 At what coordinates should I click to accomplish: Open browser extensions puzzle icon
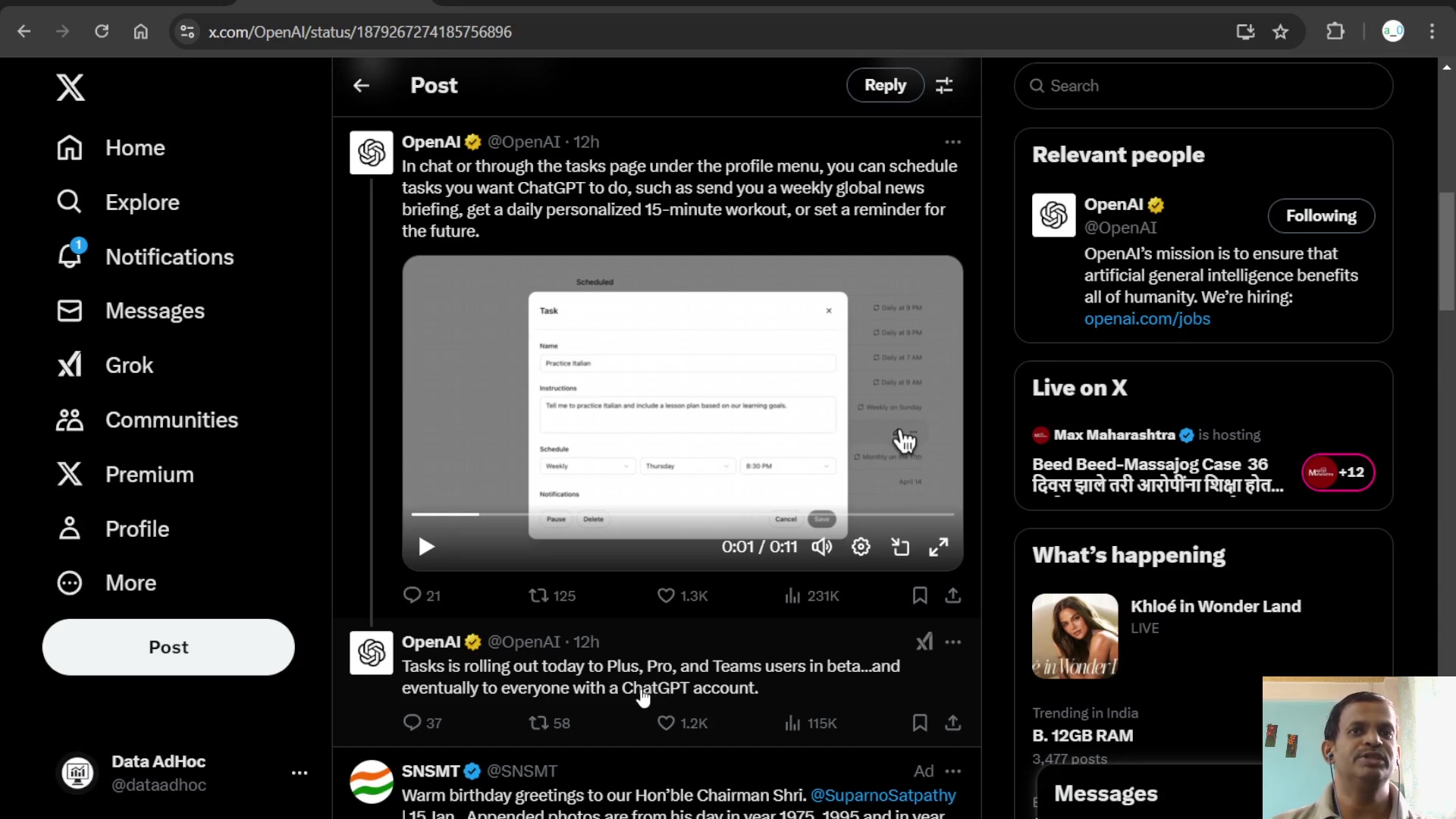(1335, 32)
